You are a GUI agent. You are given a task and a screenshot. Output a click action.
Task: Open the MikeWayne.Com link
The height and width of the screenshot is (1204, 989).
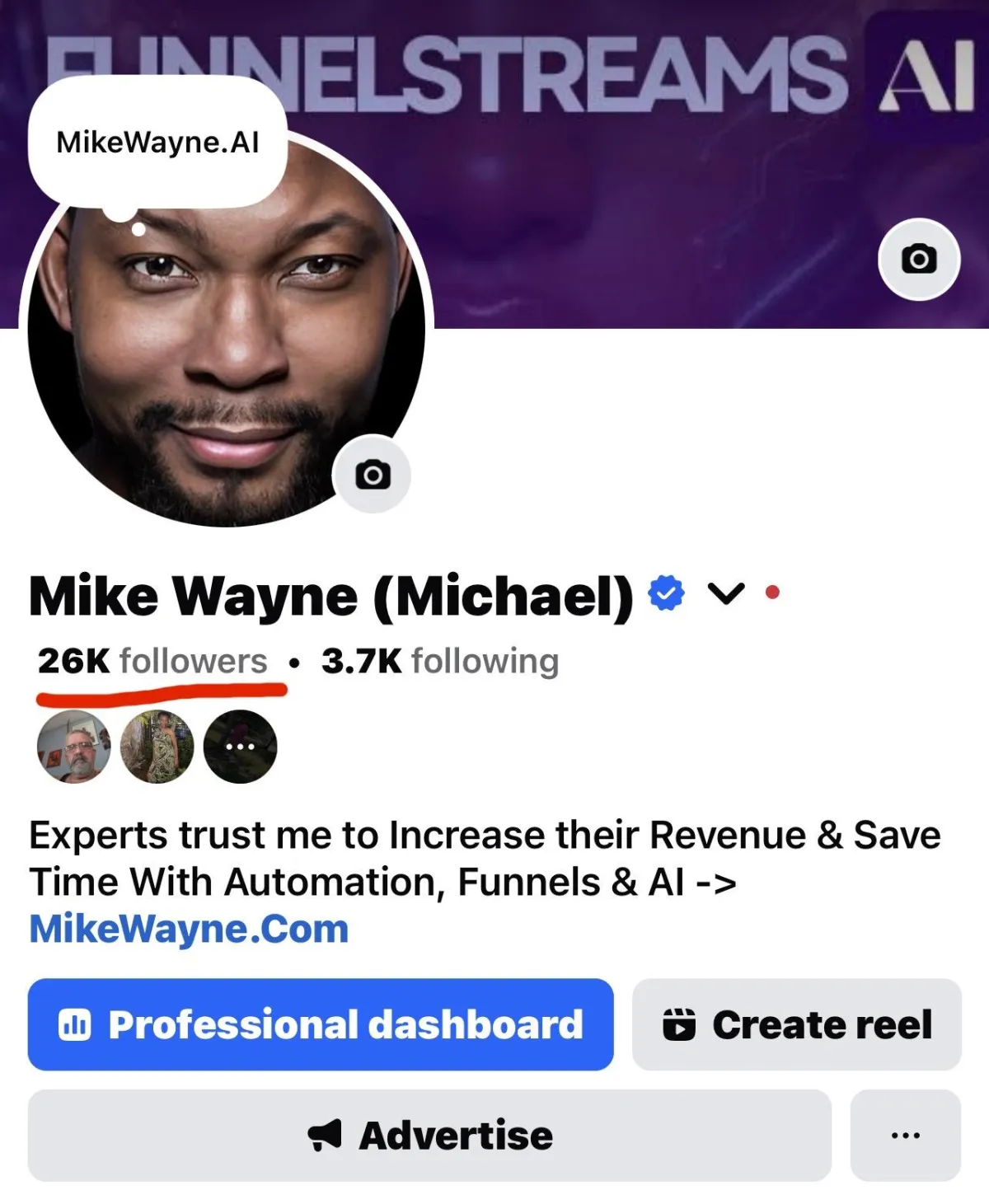(189, 929)
